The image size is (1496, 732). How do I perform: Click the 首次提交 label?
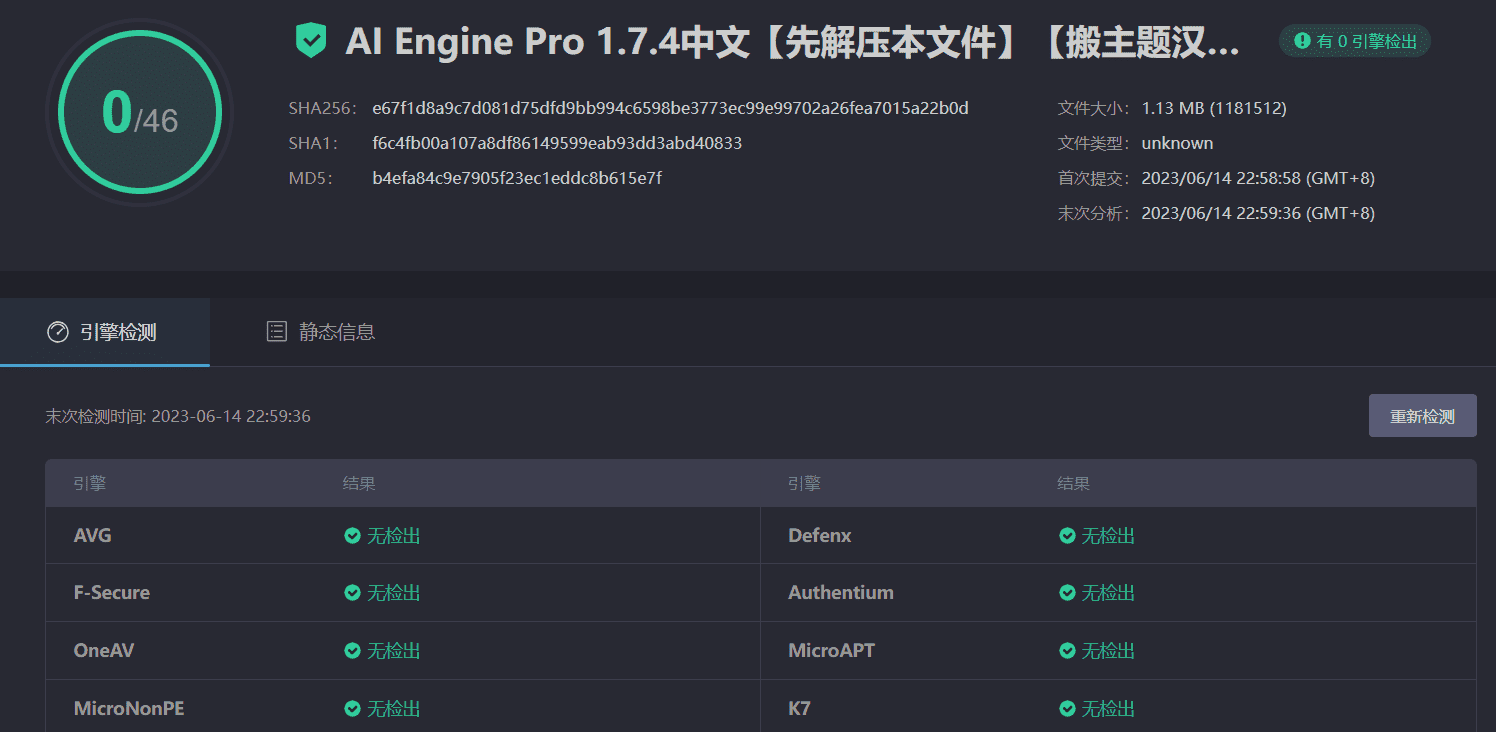[x=1094, y=178]
